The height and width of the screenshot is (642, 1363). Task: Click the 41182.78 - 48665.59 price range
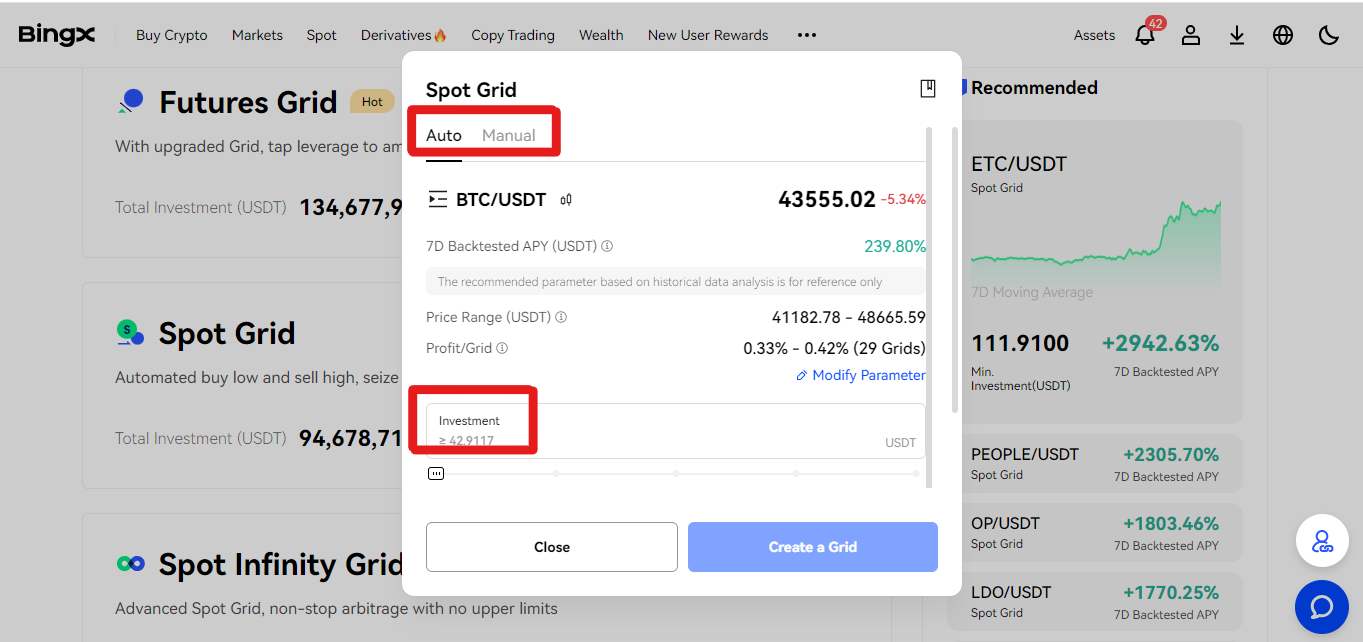tap(849, 317)
